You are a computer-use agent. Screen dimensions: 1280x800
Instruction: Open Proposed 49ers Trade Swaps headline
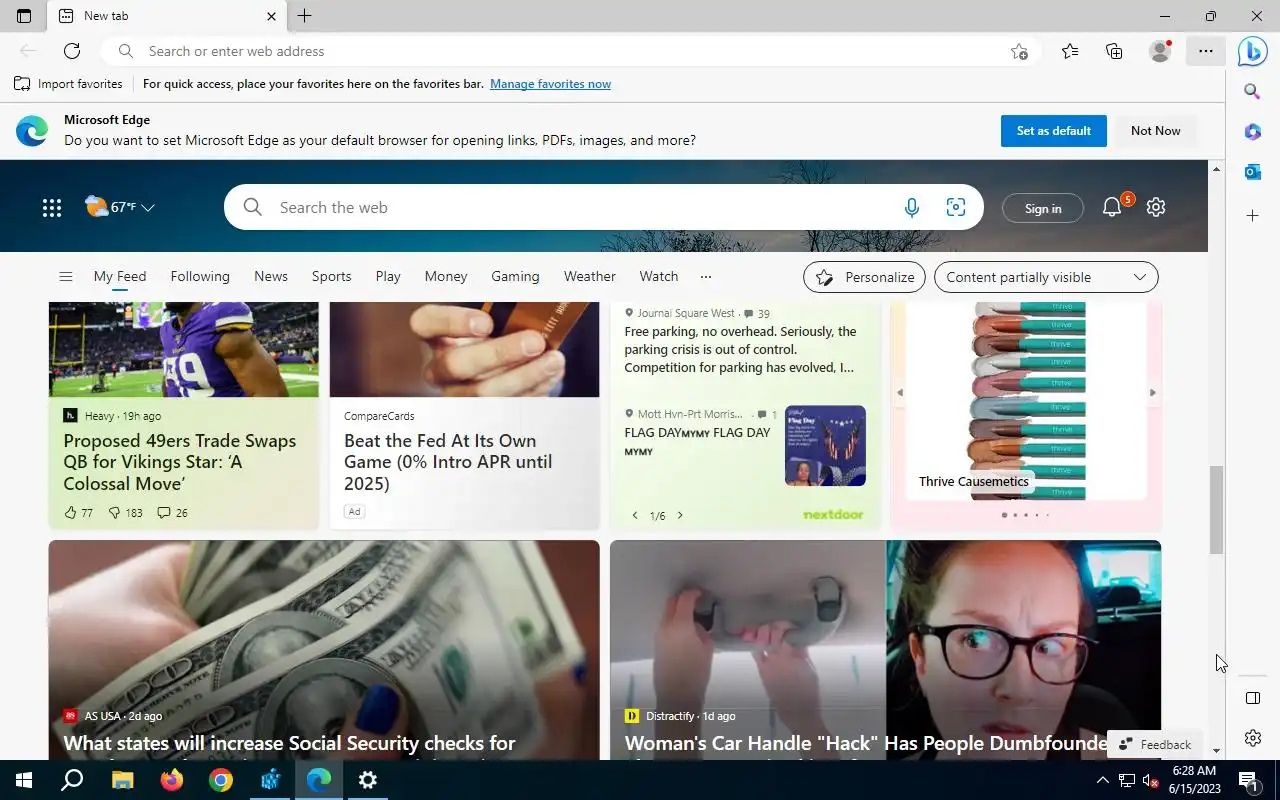180,462
